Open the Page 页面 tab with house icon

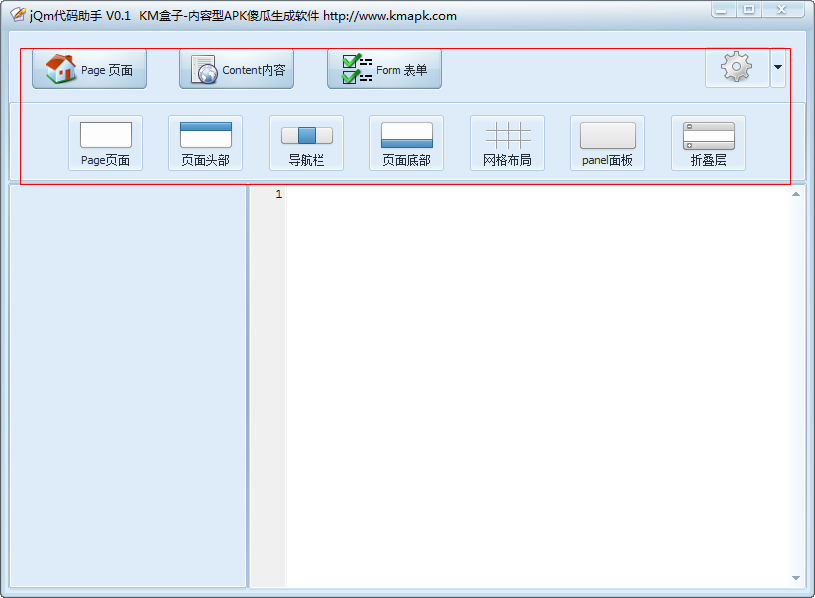point(89,69)
